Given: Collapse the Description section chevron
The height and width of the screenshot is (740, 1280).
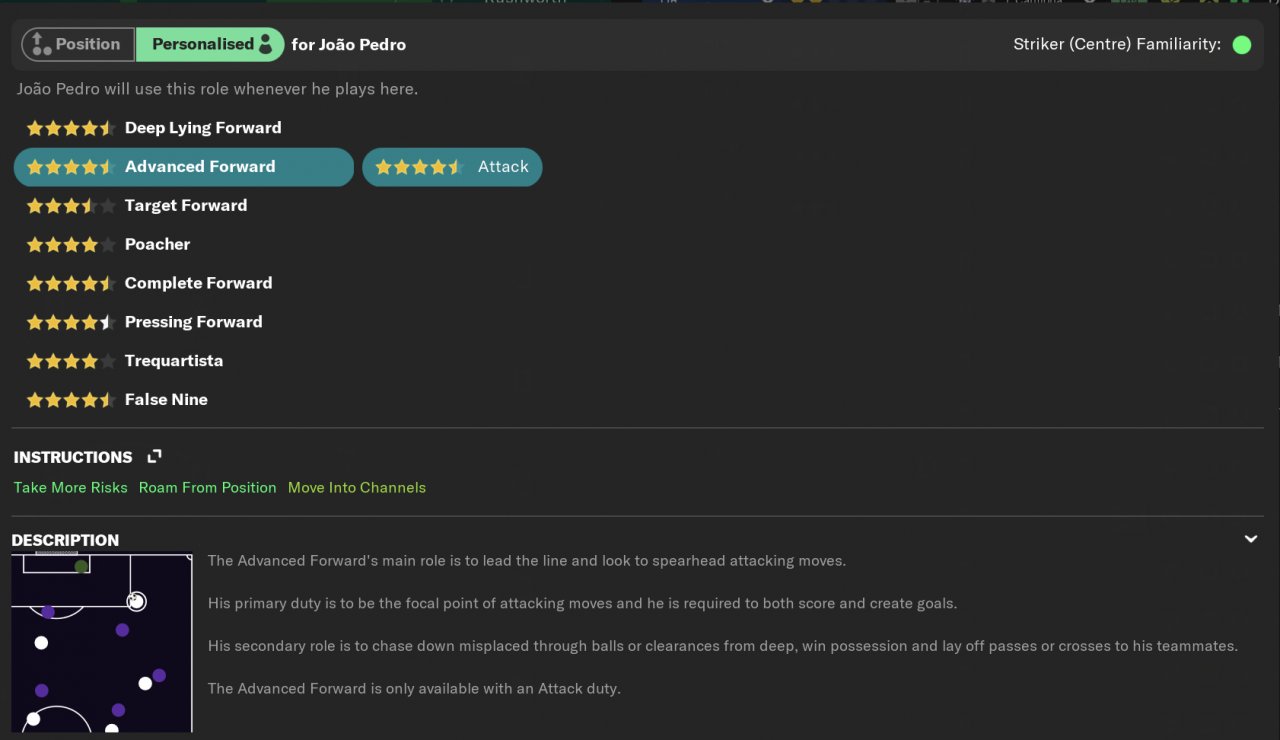Looking at the screenshot, I should point(1250,539).
